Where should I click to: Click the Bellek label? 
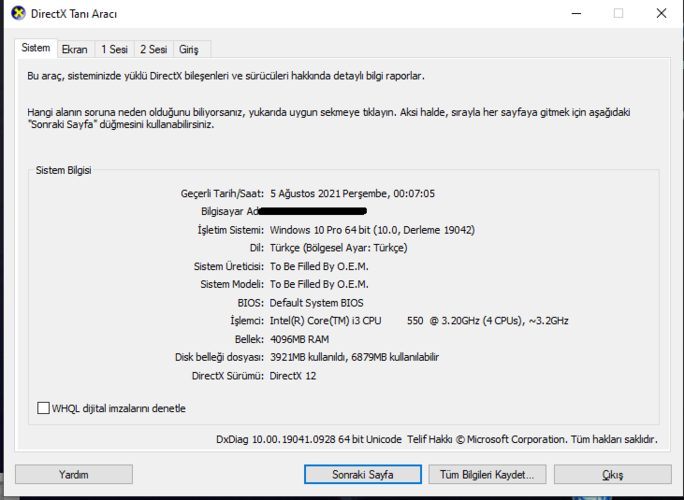[249, 339]
